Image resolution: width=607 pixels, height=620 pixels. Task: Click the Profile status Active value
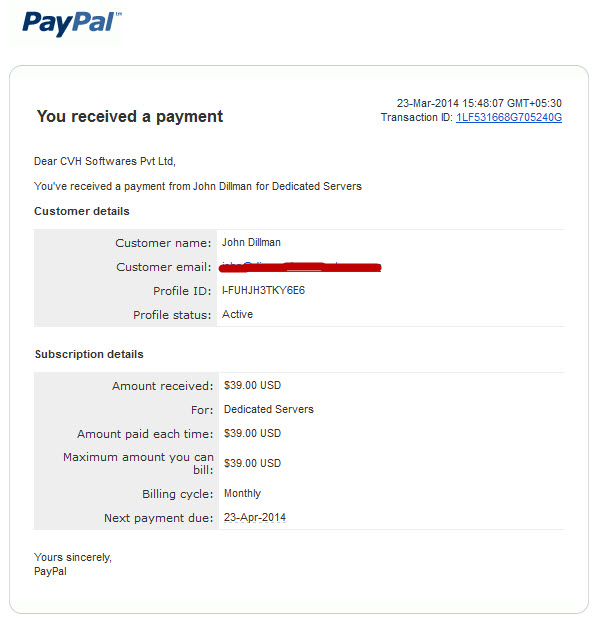pos(237,314)
